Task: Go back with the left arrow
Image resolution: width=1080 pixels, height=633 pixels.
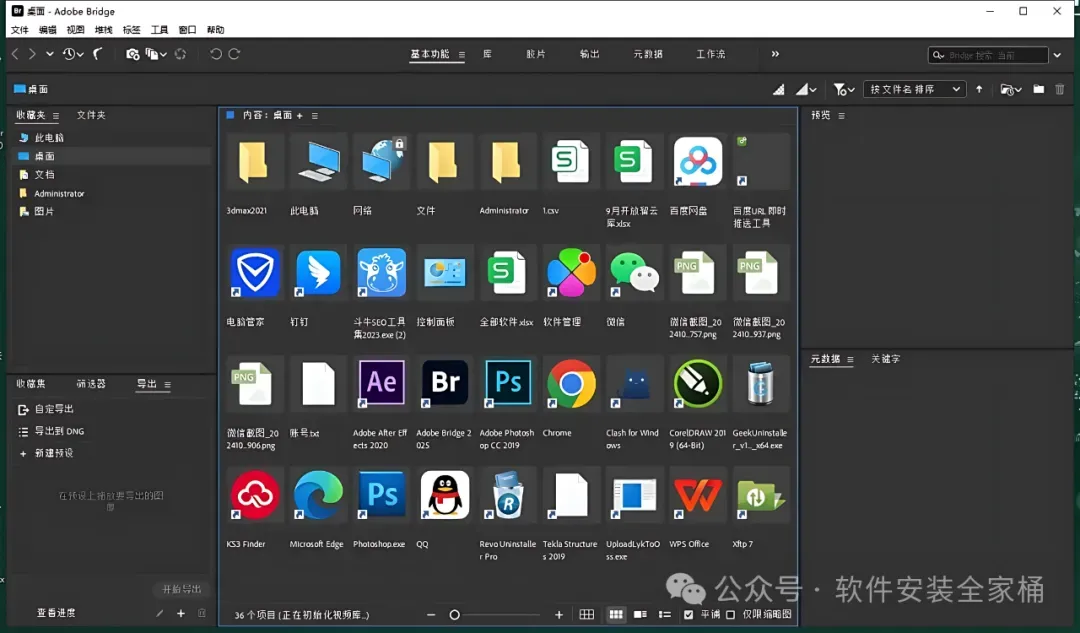Action: [x=15, y=54]
